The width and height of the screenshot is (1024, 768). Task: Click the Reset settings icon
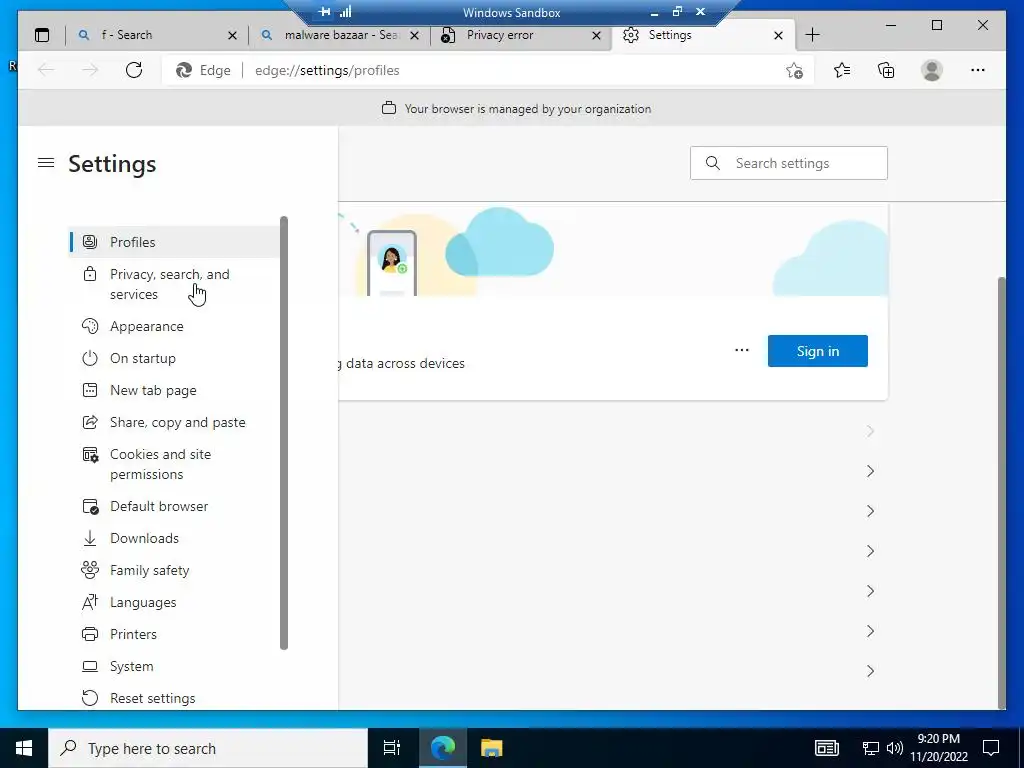tap(90, 698)
